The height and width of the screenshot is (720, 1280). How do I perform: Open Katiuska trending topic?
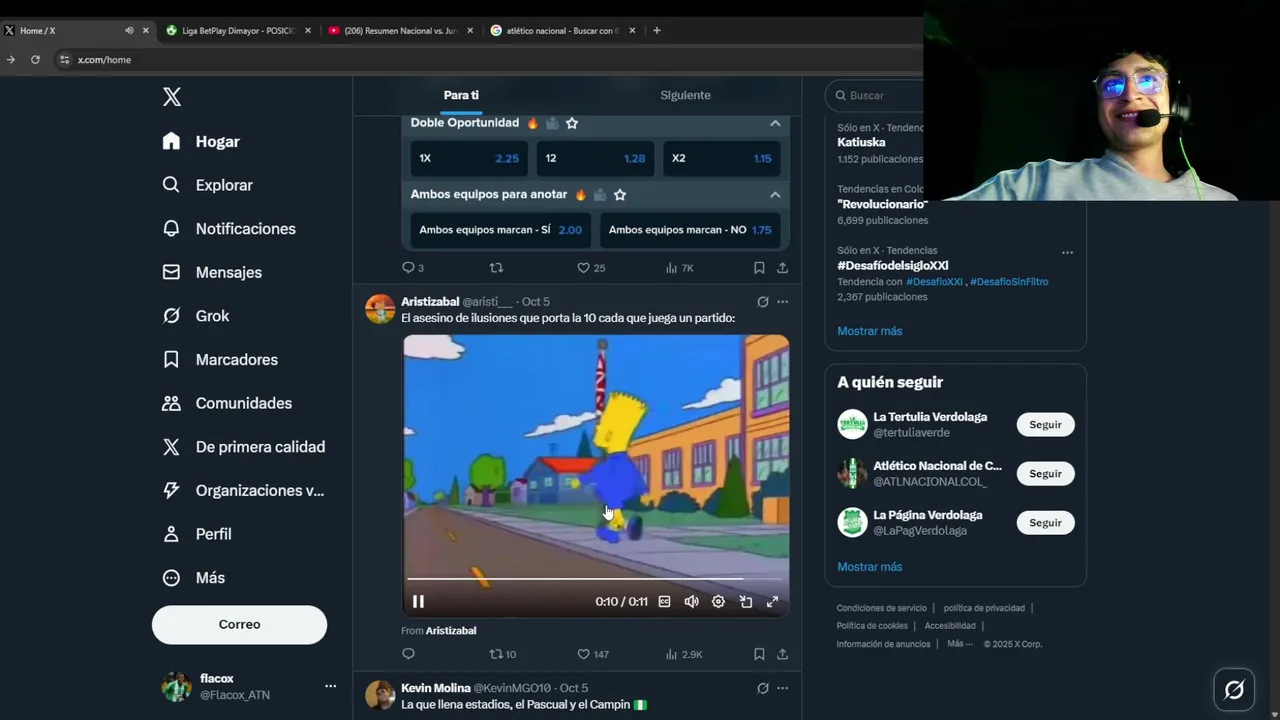pyautogui.click(x=861, y=143)
